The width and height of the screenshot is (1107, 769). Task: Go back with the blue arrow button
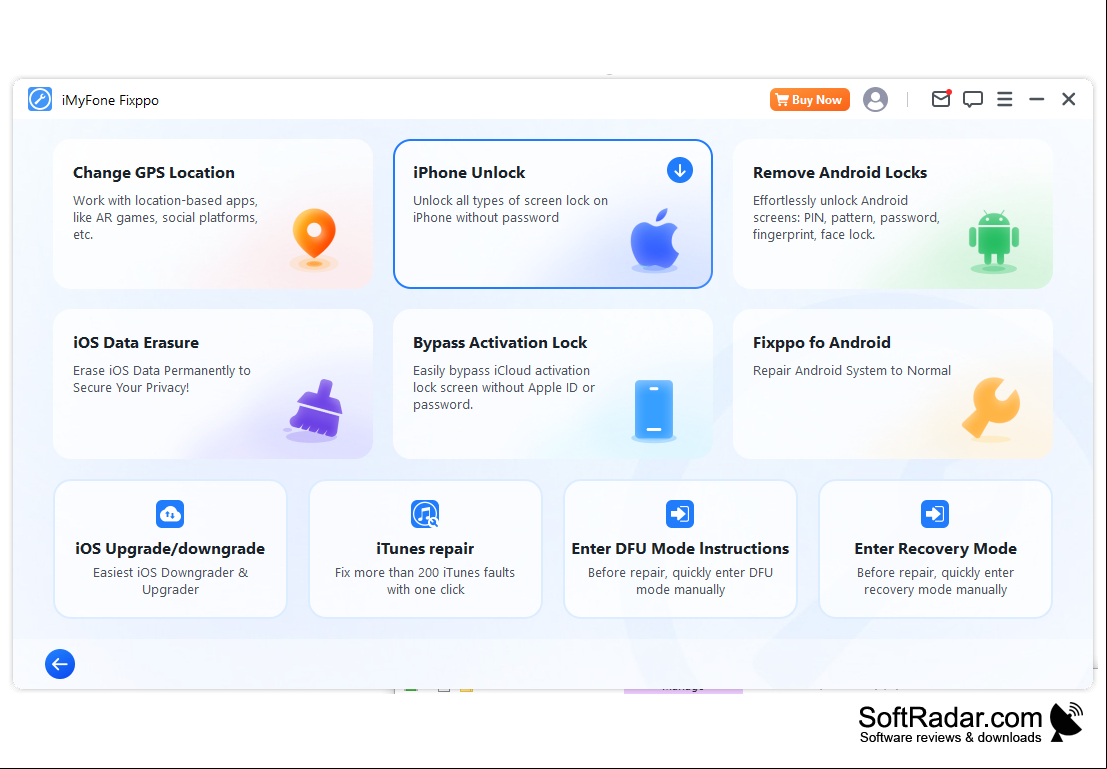click(x=60, y=664)
